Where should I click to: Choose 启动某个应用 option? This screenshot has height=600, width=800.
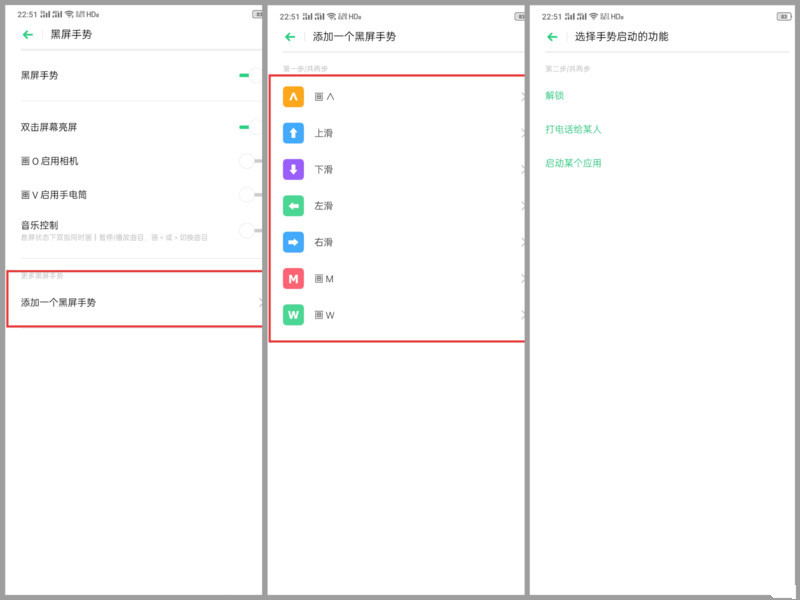tap(571, 162)
